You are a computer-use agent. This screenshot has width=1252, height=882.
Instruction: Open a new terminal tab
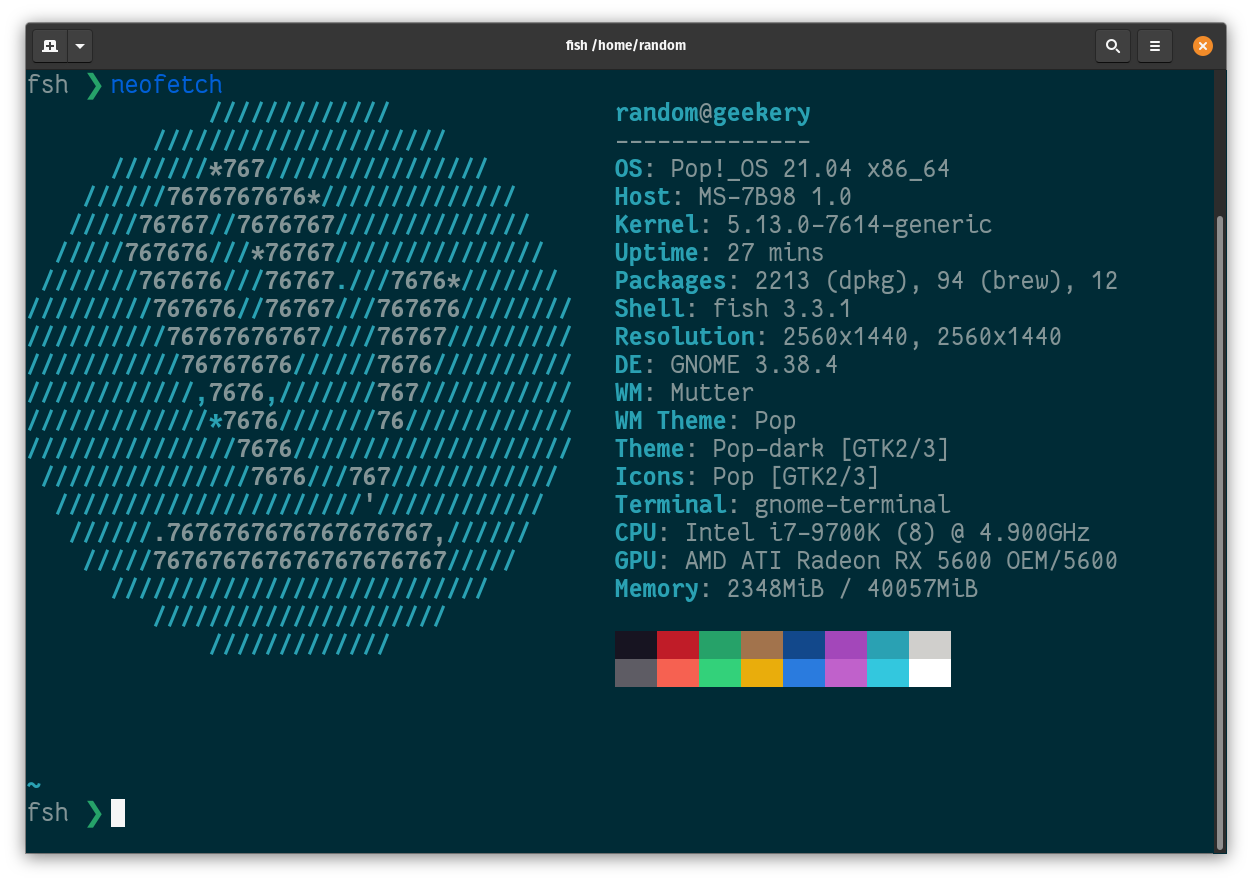(x=50, y=46)
